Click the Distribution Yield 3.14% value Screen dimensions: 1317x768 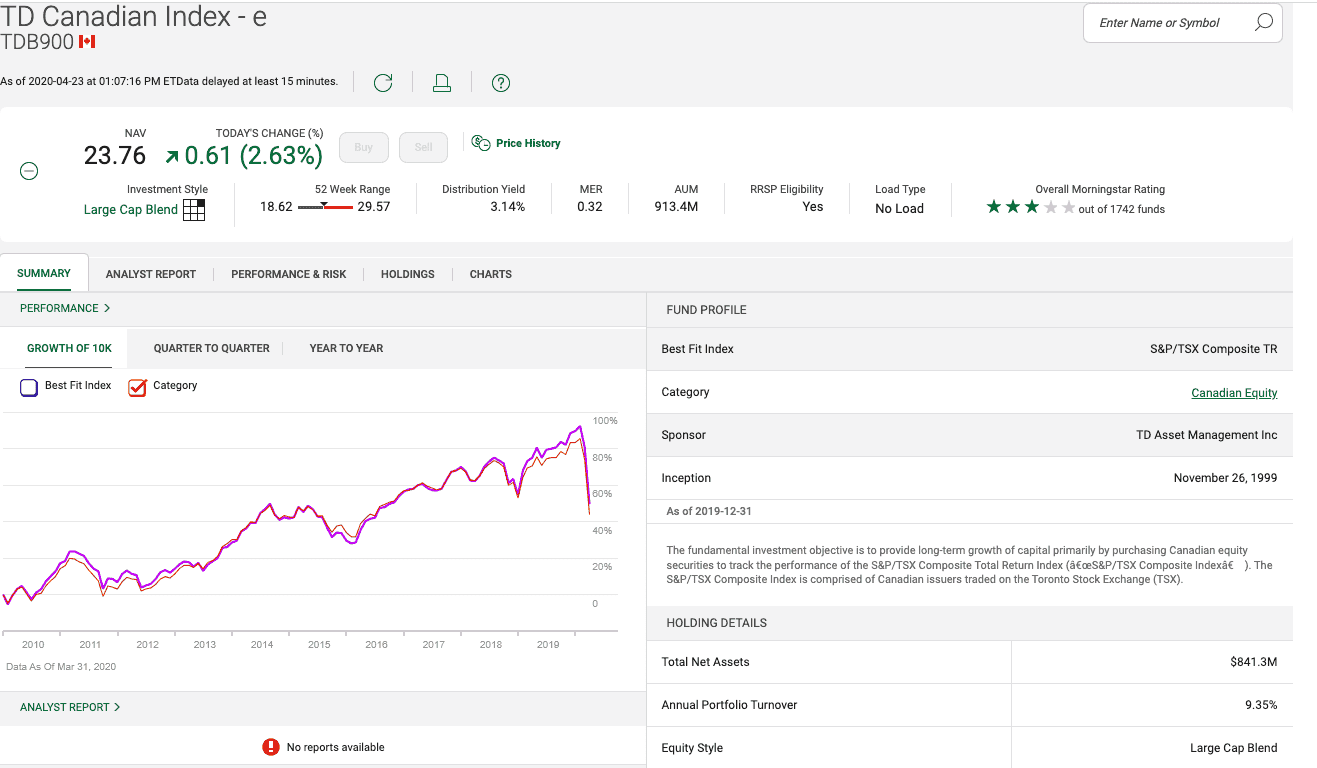507,207
